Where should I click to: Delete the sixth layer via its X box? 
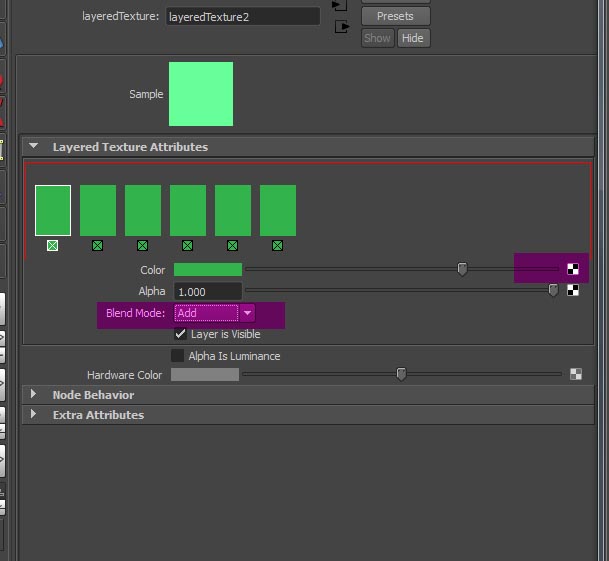click(x=277, y=246)
